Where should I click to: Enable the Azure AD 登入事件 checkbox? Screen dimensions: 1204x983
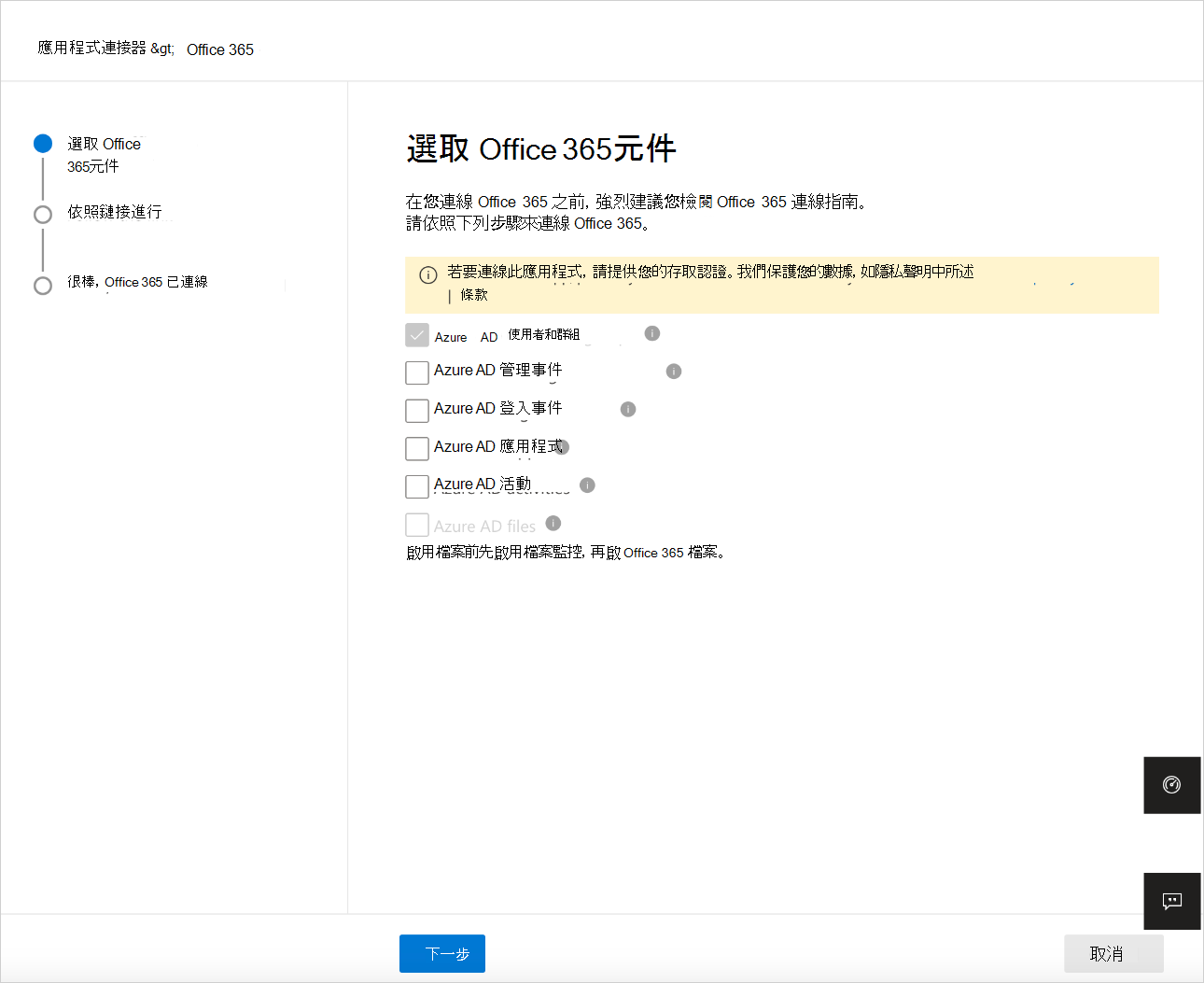point(417,411)
